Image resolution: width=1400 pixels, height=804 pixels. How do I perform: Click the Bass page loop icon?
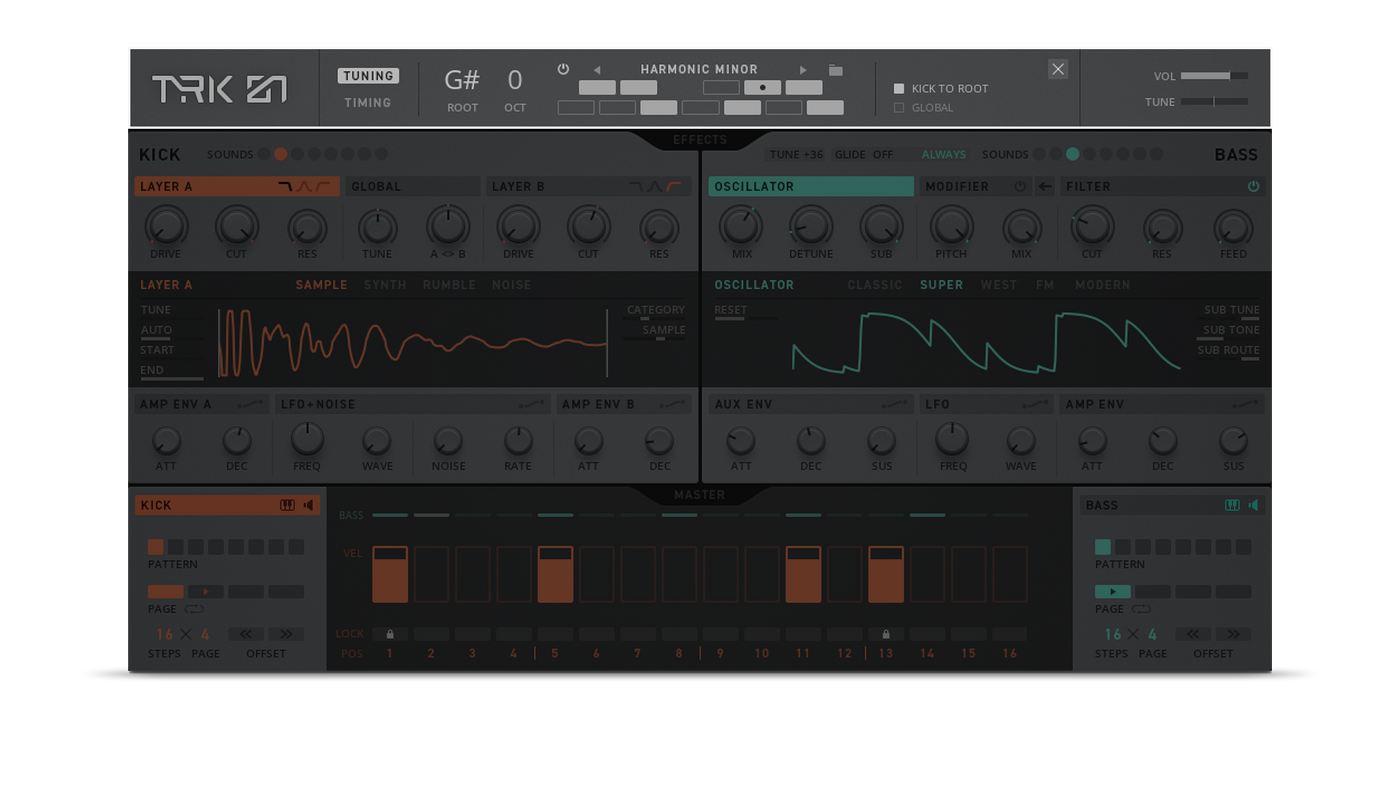tap(1141, 609)
